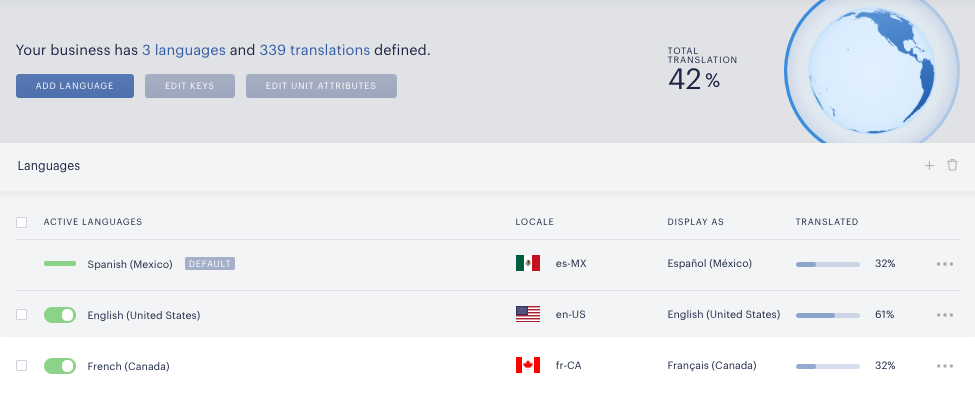This screenshot has width=975, height=395.
Task: Click the Edit Unit Attributes button
Action: (321, 86)
